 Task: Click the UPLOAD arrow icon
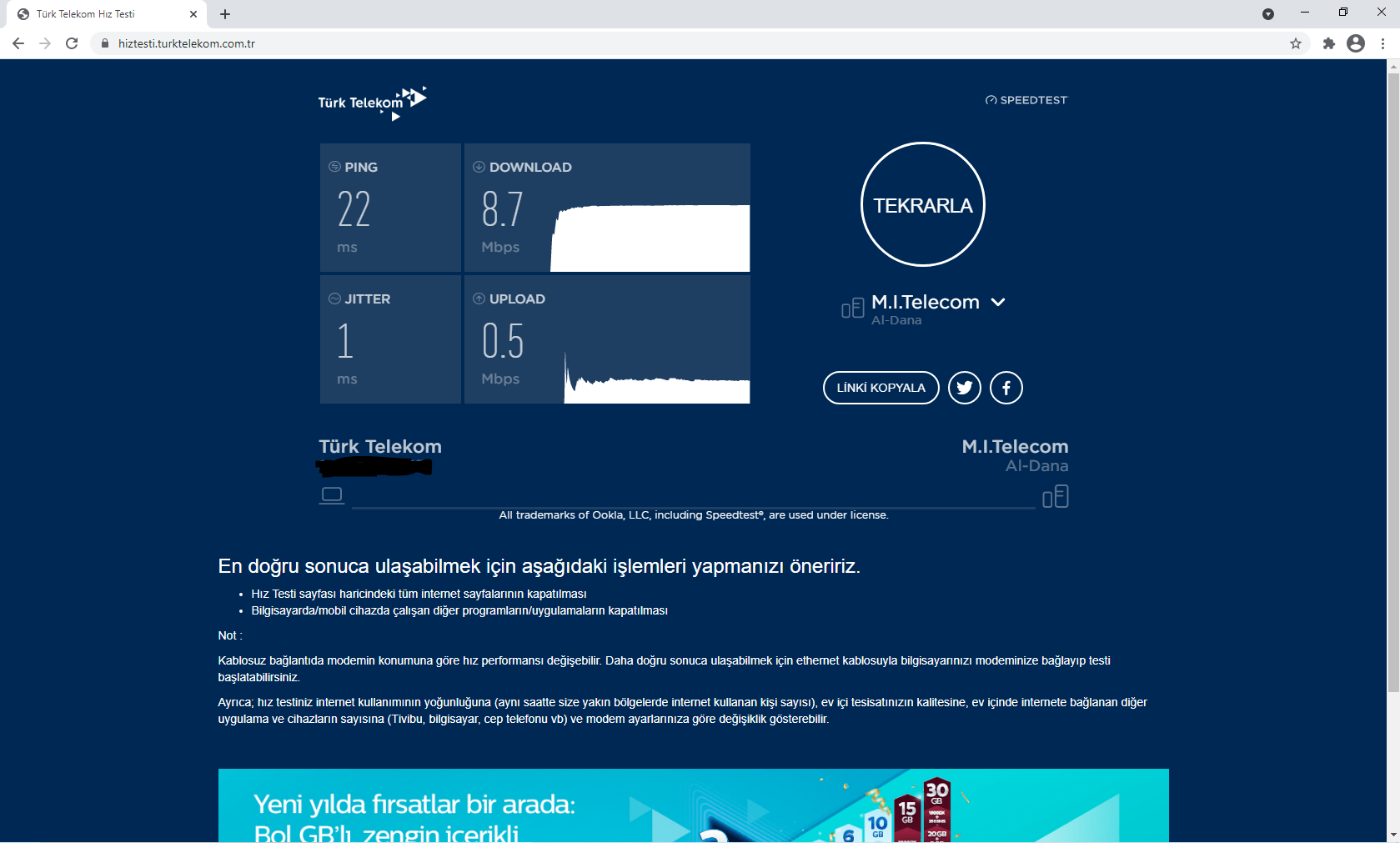click(479, 299)
